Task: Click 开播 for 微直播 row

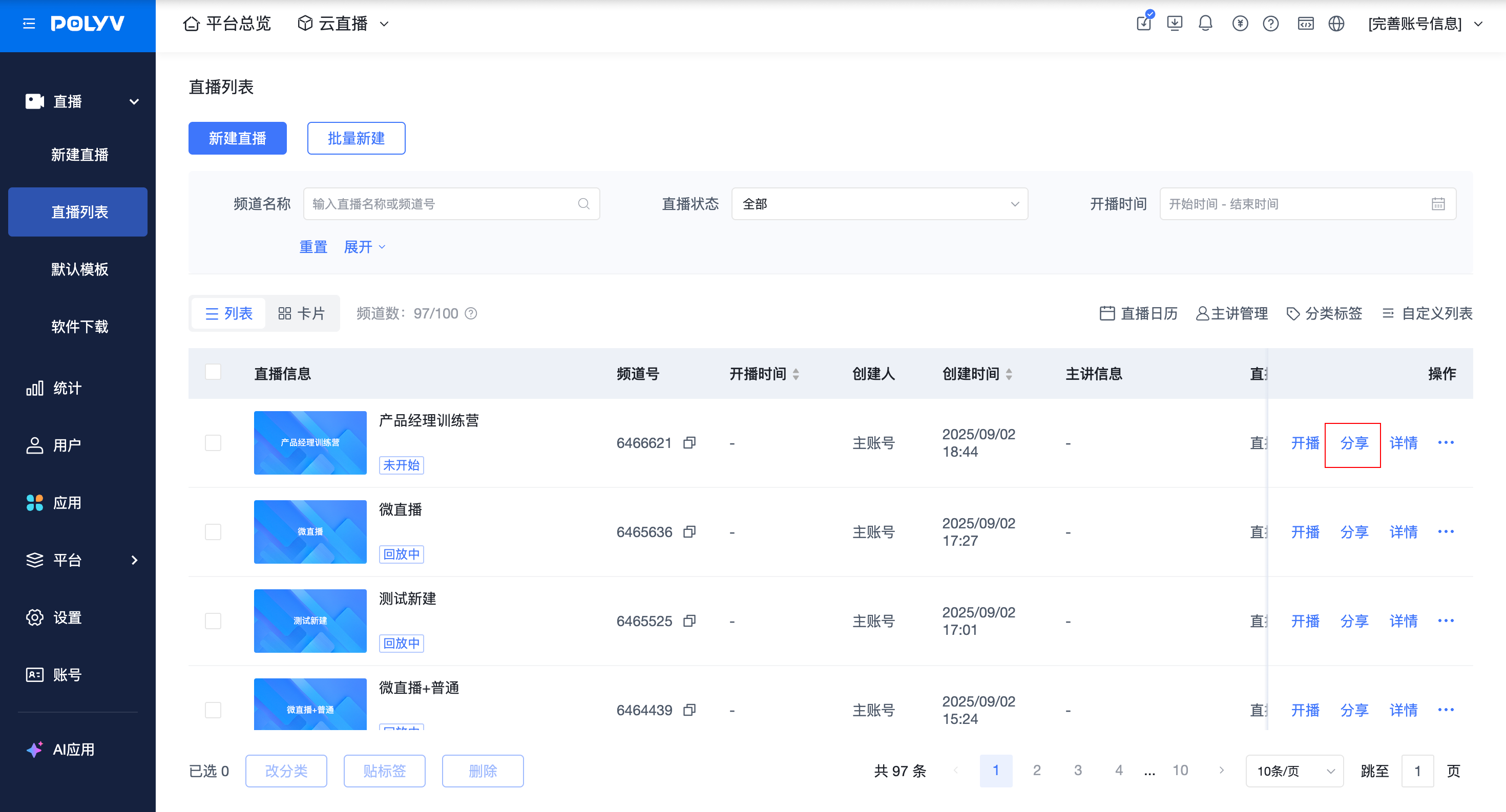Action: tap(1305, 532)
